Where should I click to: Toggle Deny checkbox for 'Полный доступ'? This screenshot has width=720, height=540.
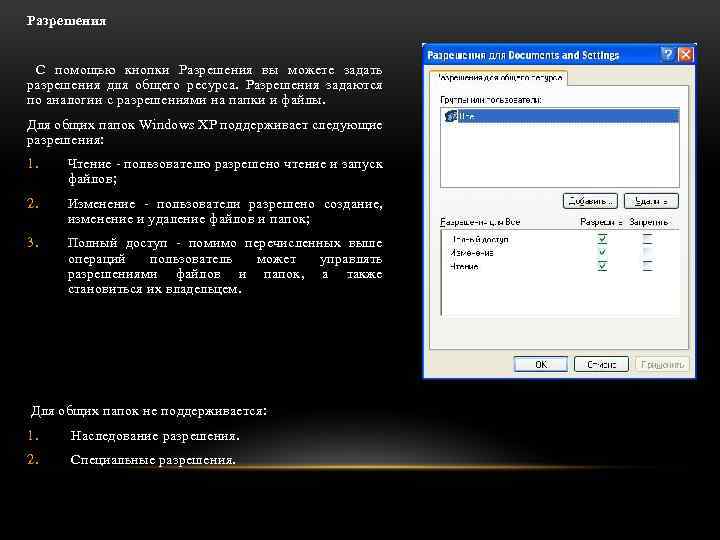(x=647, y=239)
